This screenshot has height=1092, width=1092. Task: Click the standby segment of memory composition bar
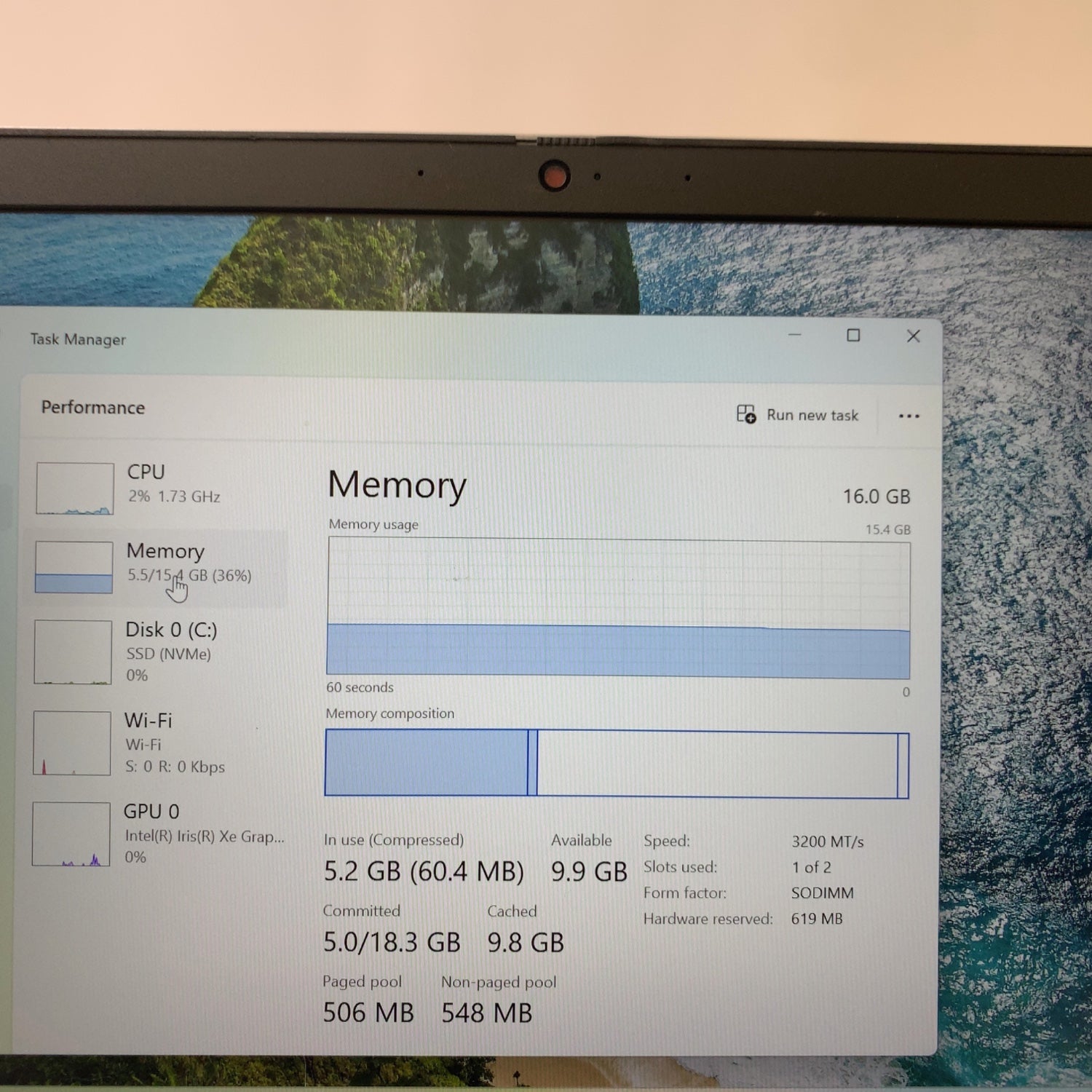click(x=717, y=765)
